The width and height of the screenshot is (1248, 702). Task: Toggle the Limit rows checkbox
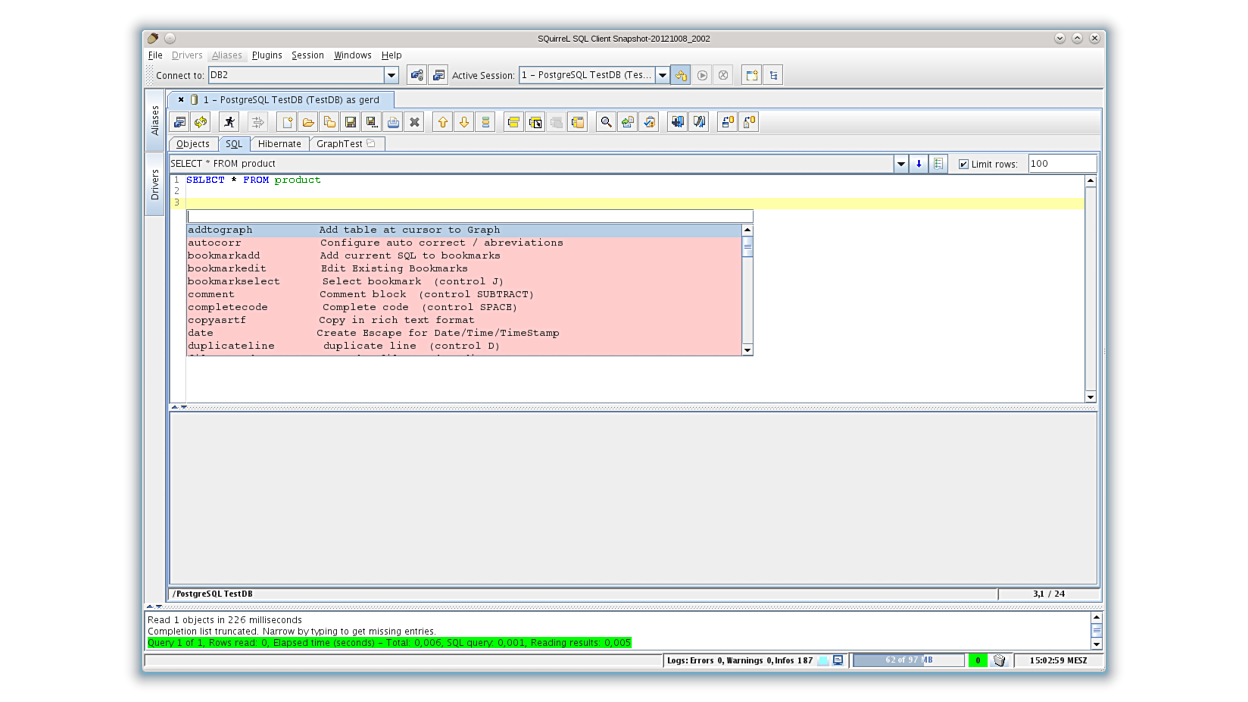tap(964, 164)
